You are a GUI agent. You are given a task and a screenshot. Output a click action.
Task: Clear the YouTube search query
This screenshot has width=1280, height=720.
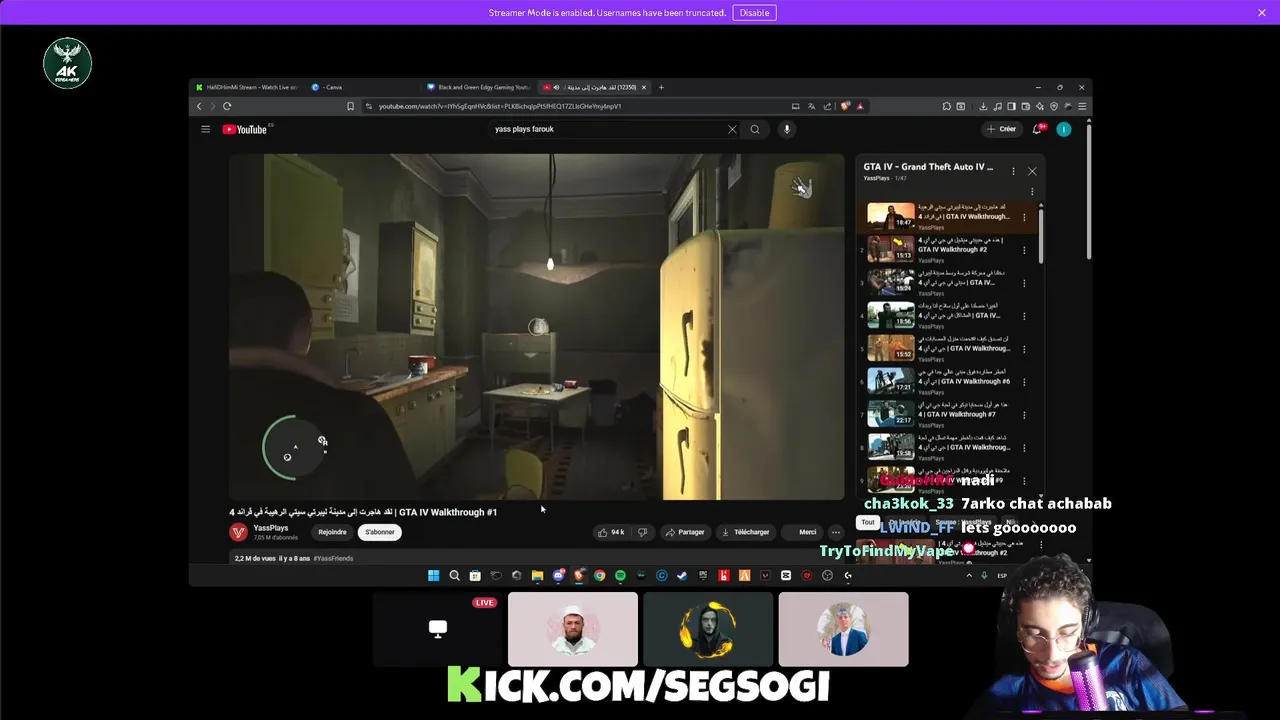point(732,129)
